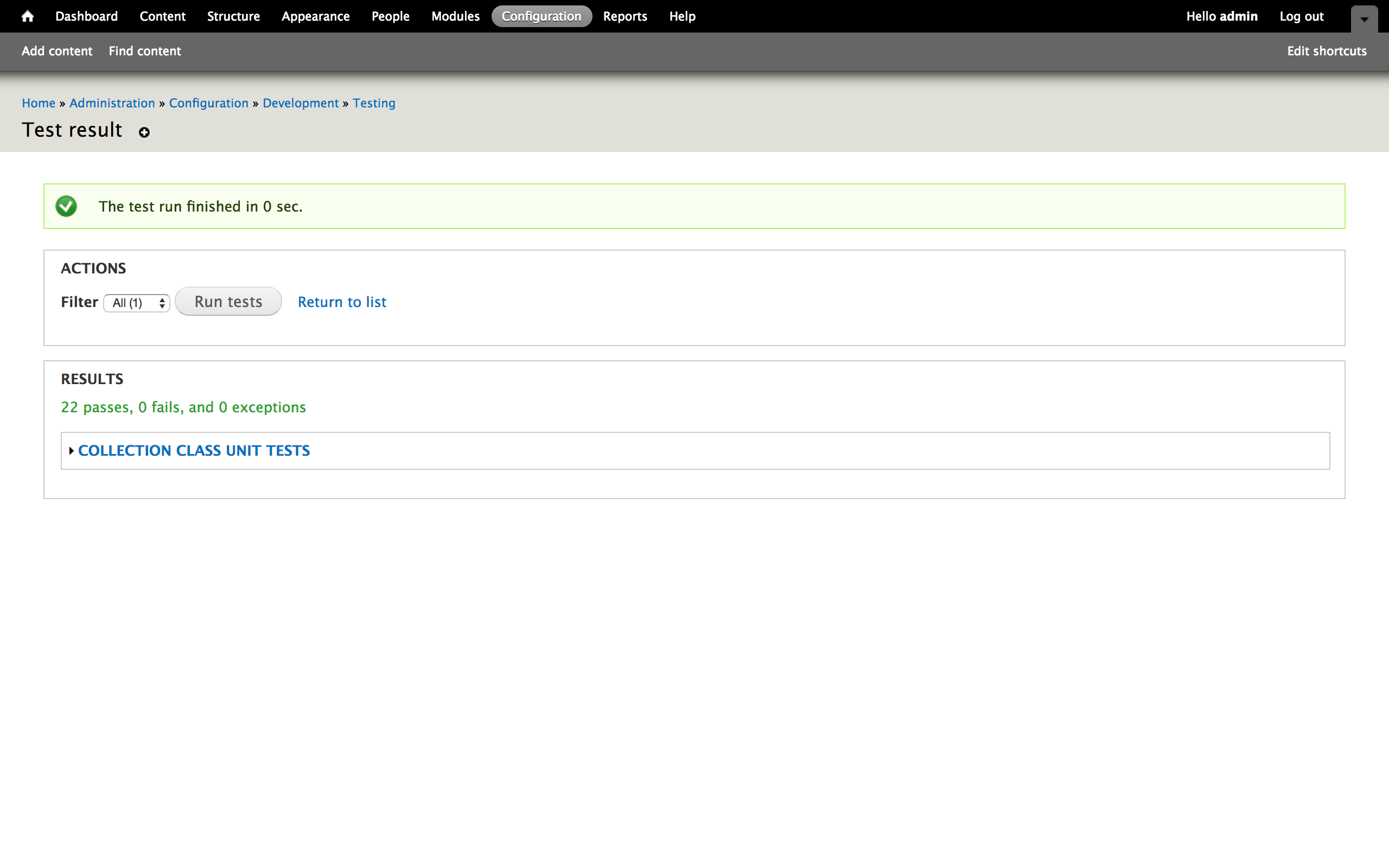1389x868 pixels.
Task: Open the Reports menu
Action: (x=625, y=17)
